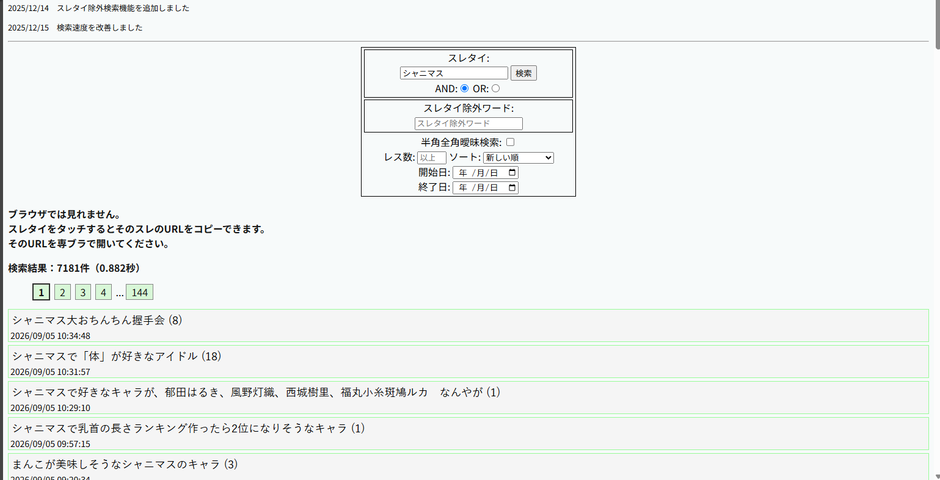The image size is (940, 480).
Task: Open the 終了日 date picker calendar icon
Action: tap(512, 188)
